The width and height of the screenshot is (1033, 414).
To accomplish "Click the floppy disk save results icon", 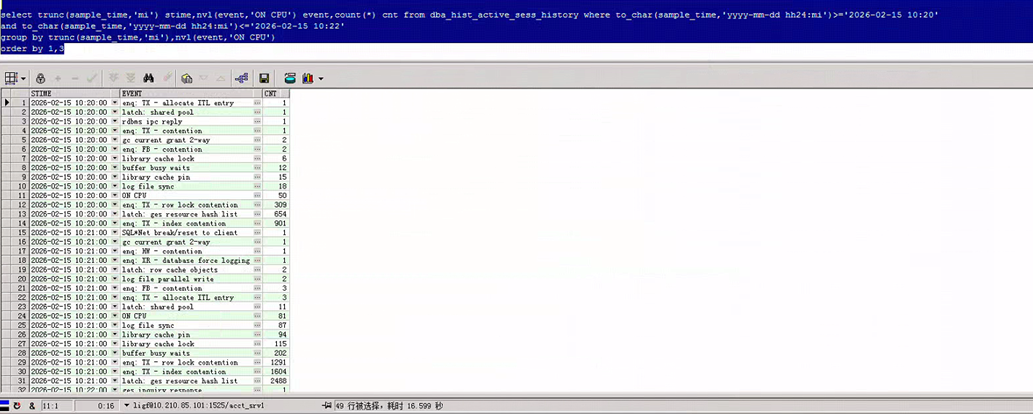I will click(264, 78).
